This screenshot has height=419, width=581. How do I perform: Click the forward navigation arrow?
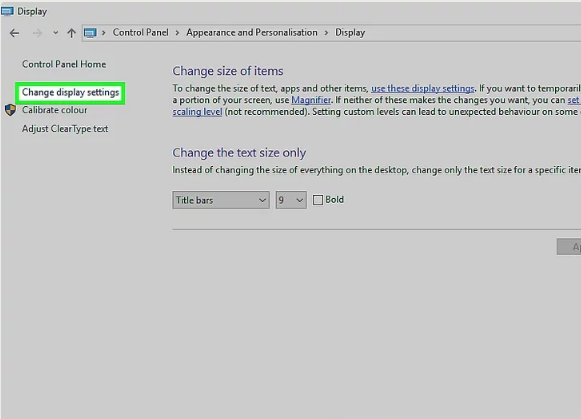[x=37, y=33]
